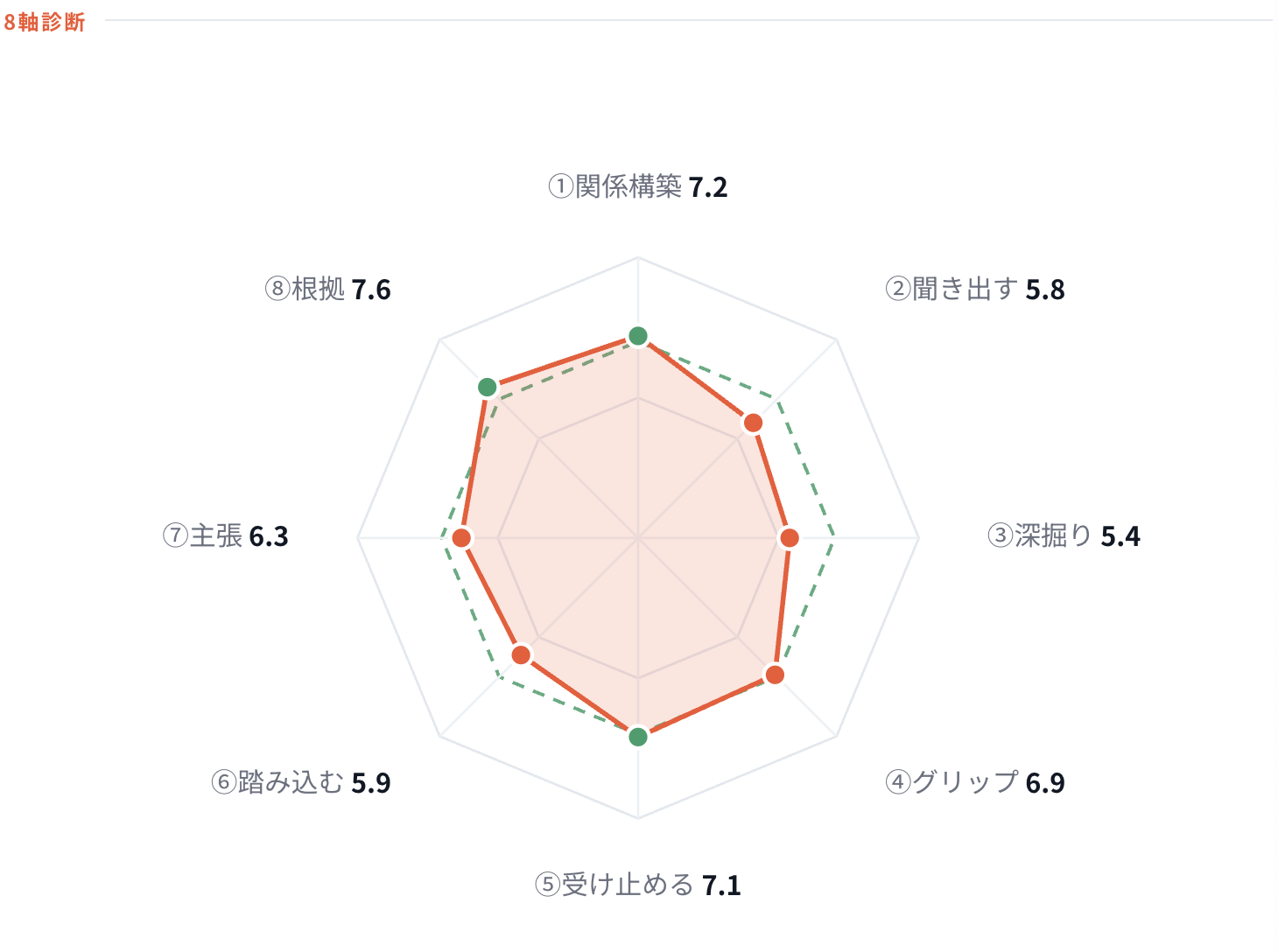The image size is (1278, 952).
Task: Click the 8軸診断 section heading
Action: [x=44, y=22]
